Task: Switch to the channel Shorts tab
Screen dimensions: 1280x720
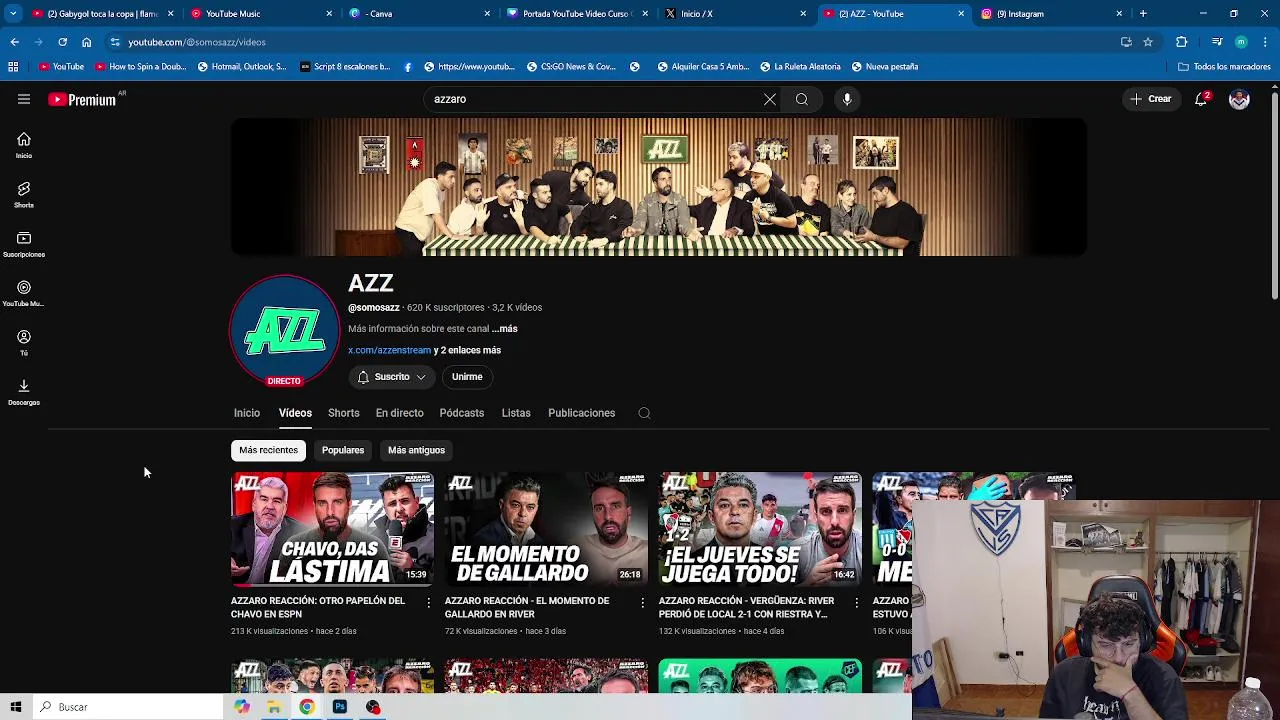Action: tap(343, 413)
